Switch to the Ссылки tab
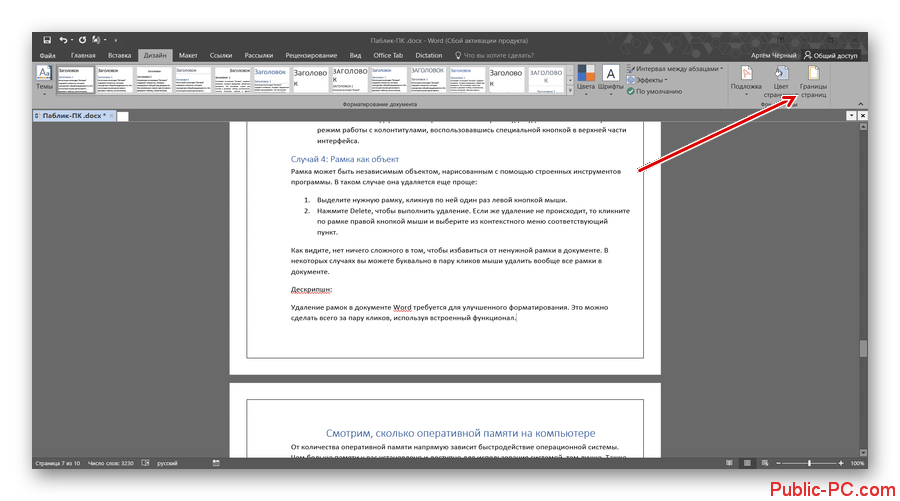 [221, 56]
